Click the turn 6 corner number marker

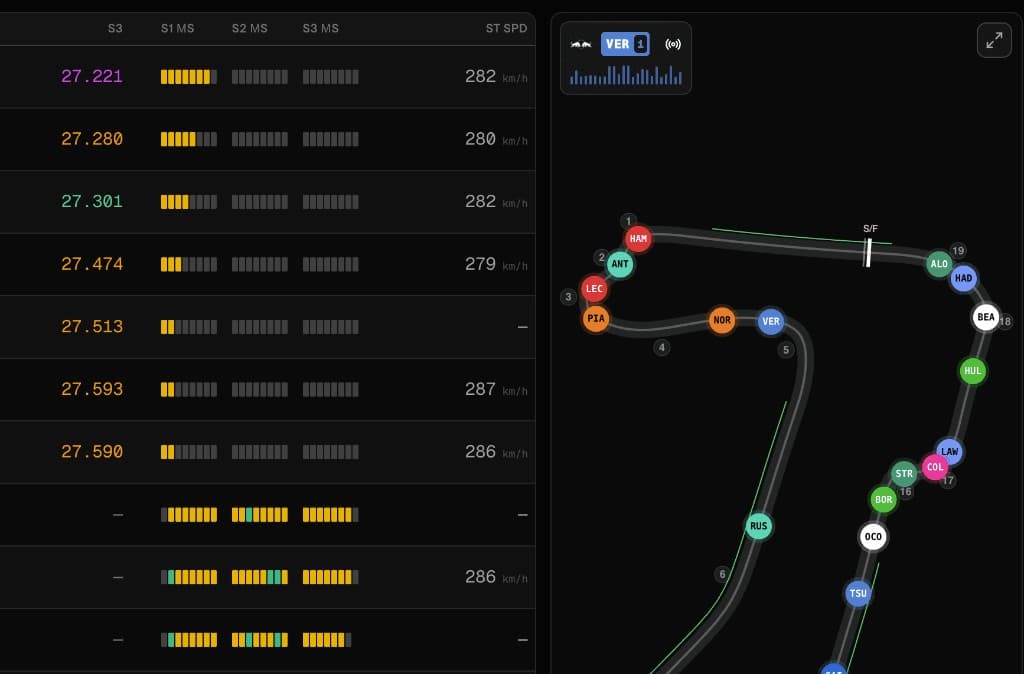[x=722, y=574]
